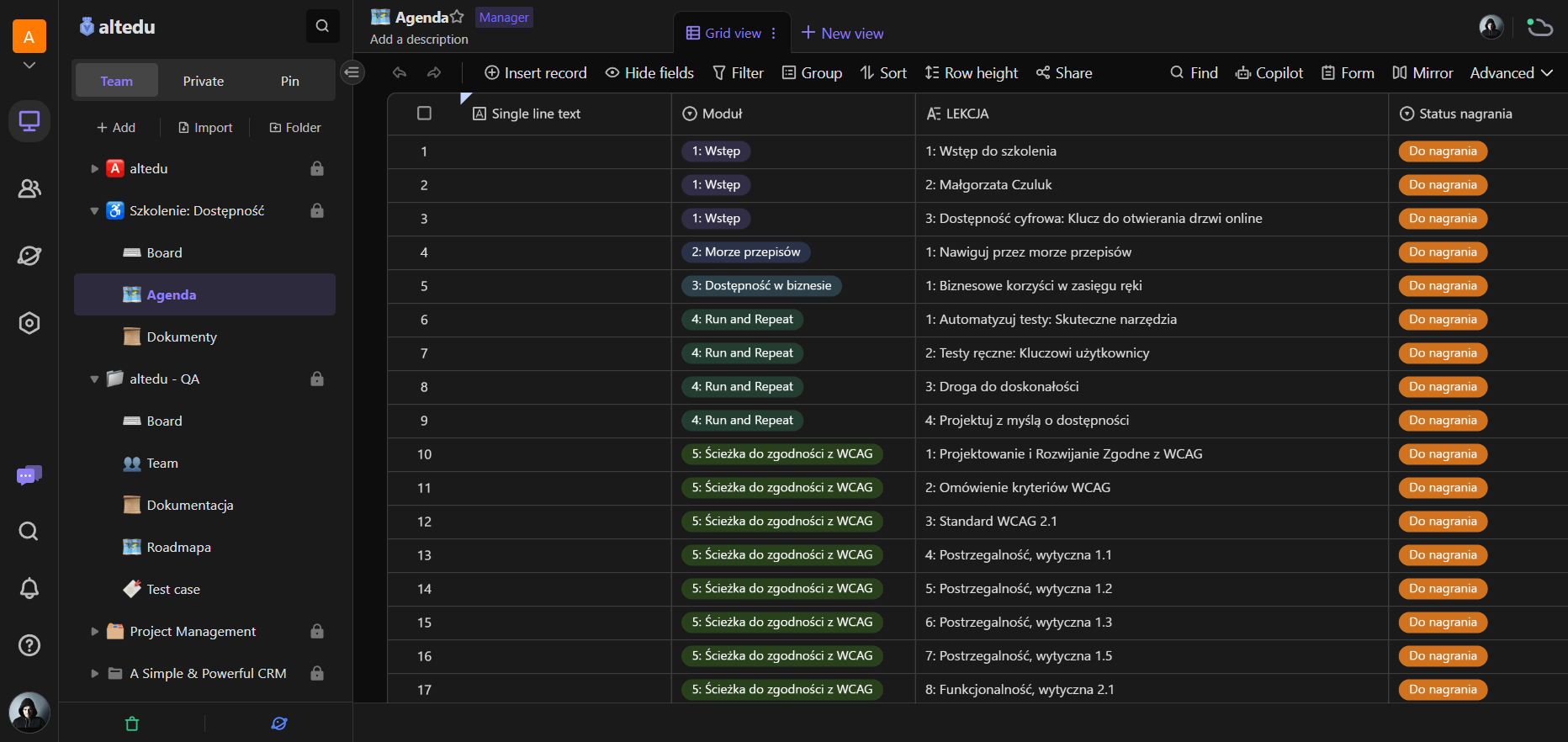
Task: Open Hide fields visibility options
Action: (649, 73)
